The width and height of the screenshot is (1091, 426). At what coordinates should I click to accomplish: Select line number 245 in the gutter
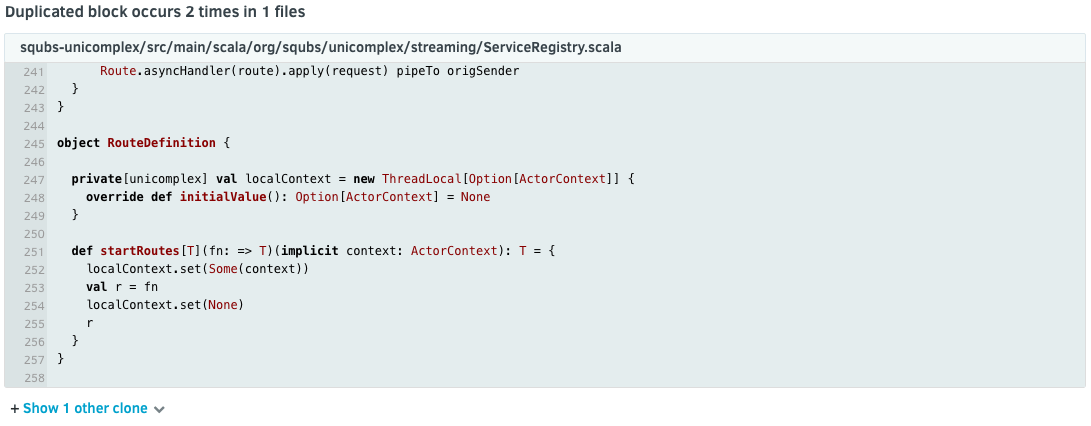[33, 143]
